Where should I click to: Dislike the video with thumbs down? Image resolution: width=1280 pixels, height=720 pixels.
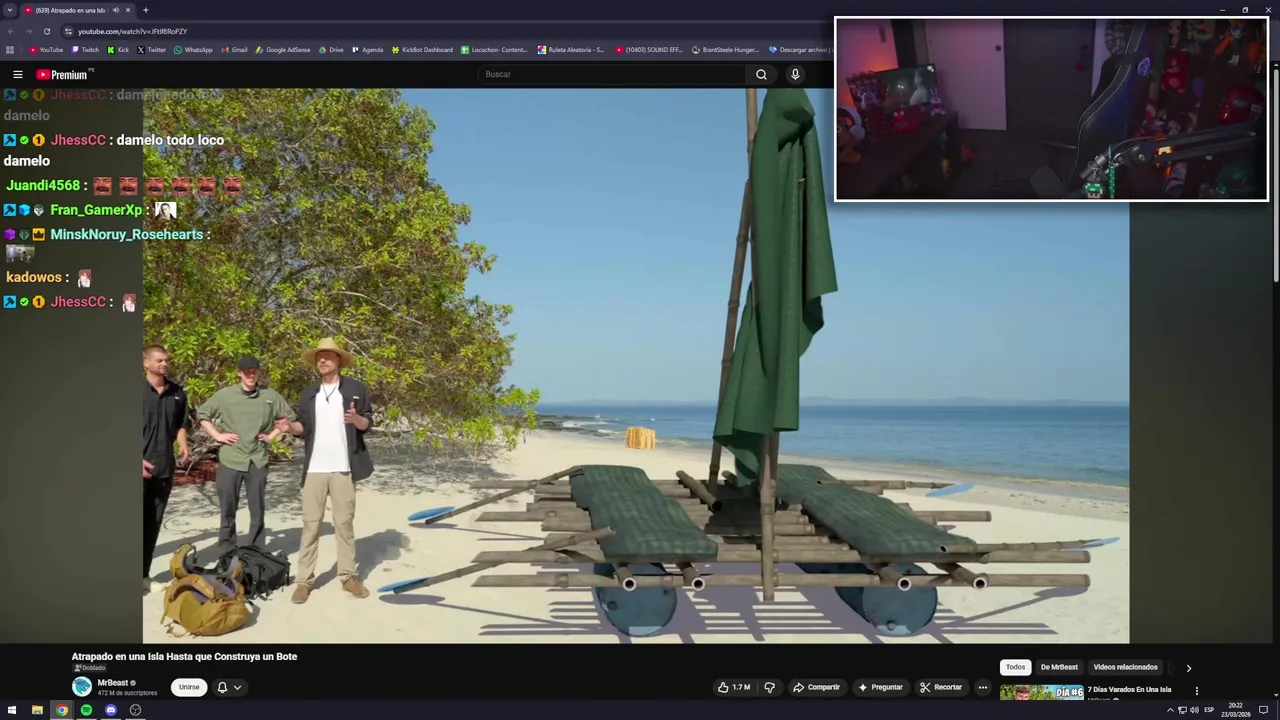tap(769, 687)
